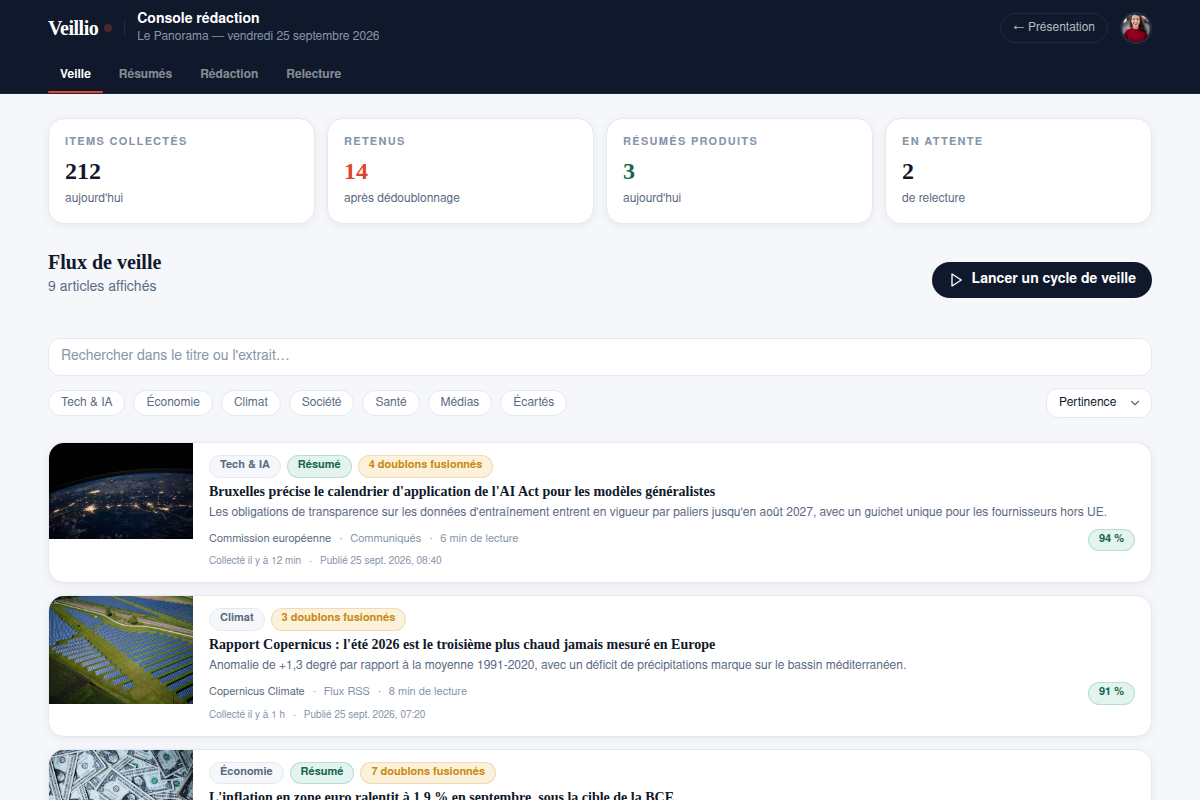Screen dimensions: 1200x800
Task: Click the 91 % relevance score
Action: pyautogui.click(x=1111, y=692)
